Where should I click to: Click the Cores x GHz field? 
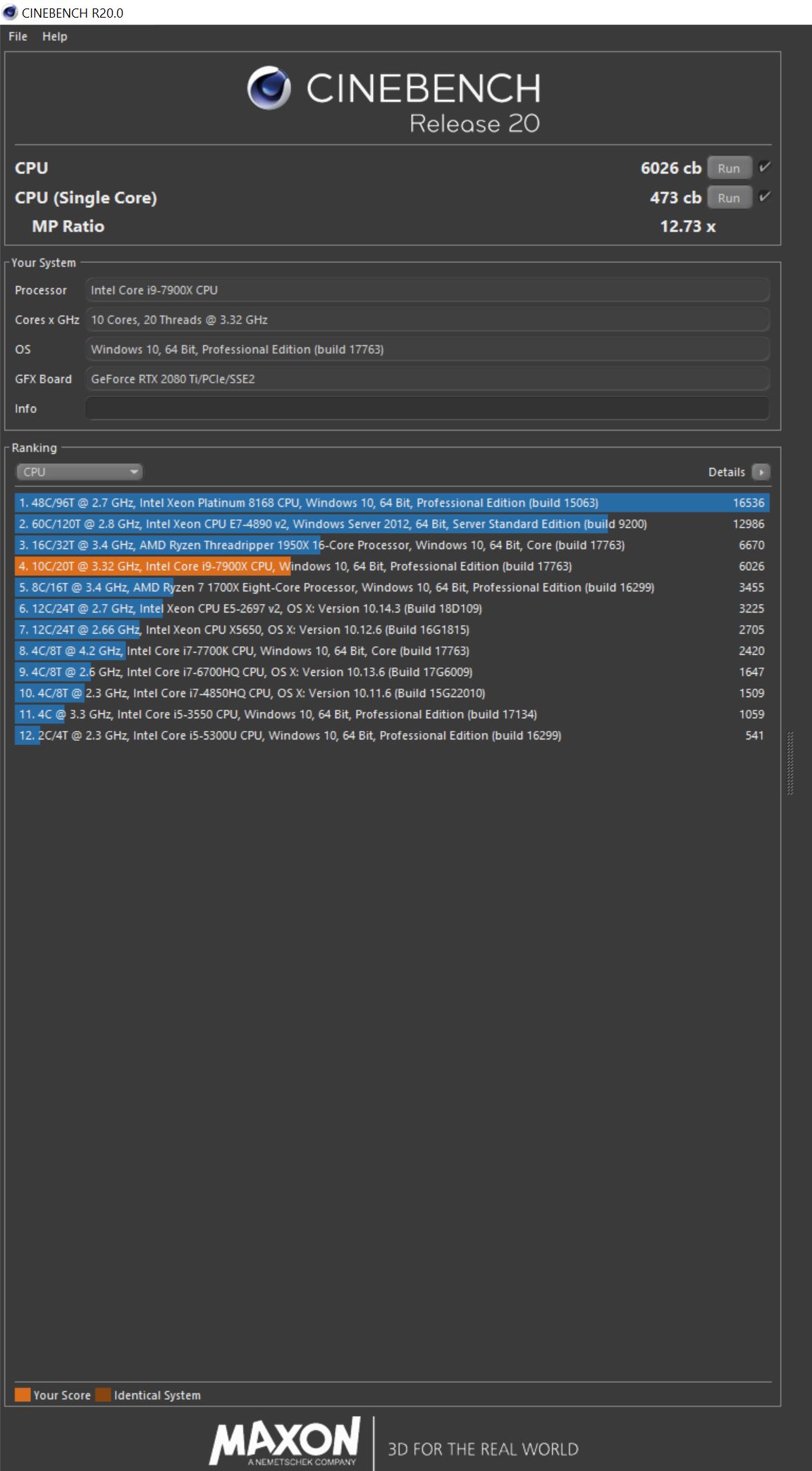tap(427, 320)
